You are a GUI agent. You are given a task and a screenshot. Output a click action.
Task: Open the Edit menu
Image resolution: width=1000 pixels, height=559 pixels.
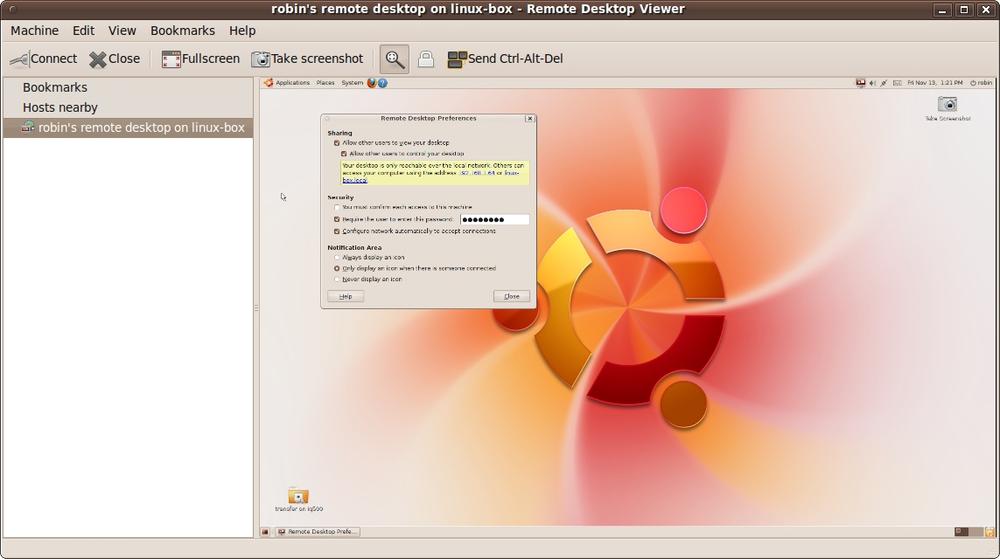click(84, 31)
